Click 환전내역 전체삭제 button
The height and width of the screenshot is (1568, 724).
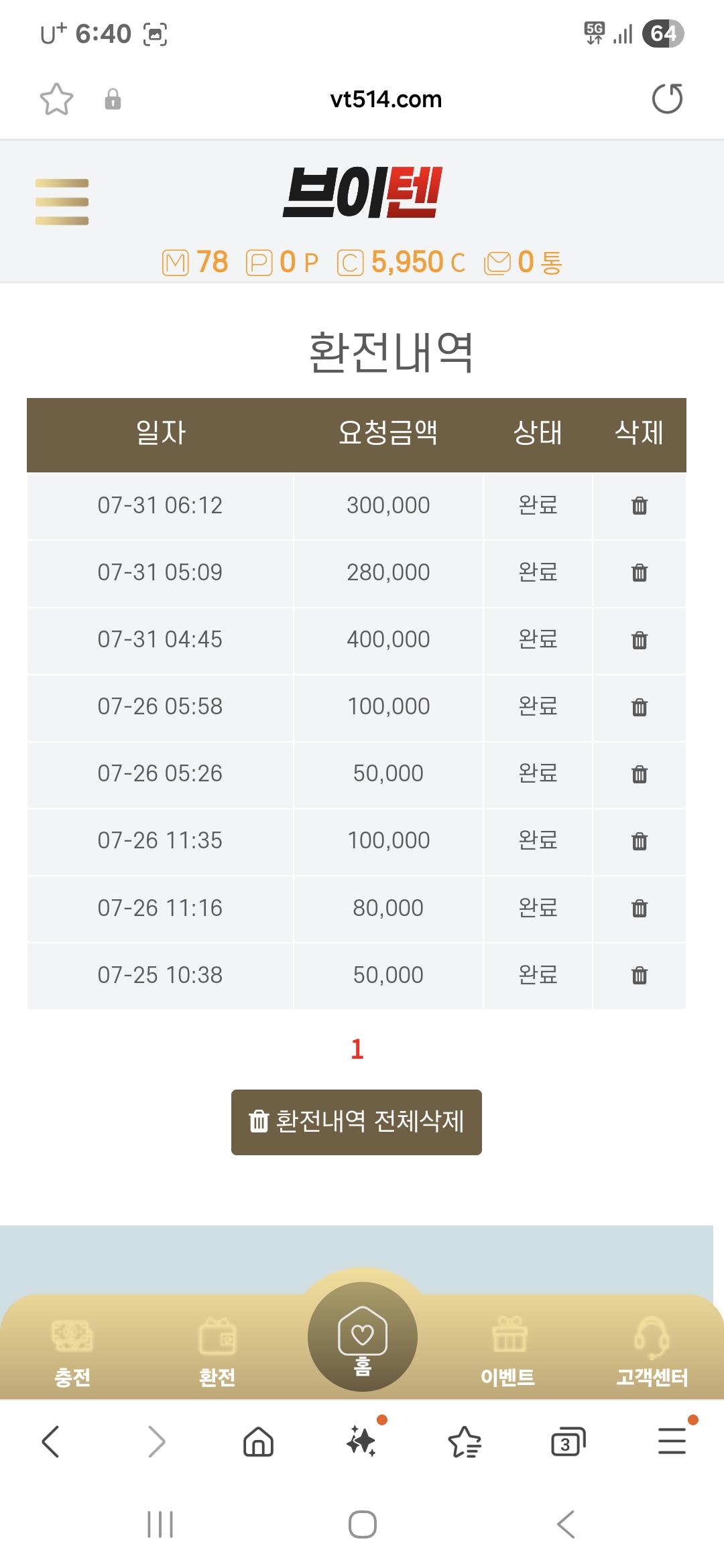357,1122
